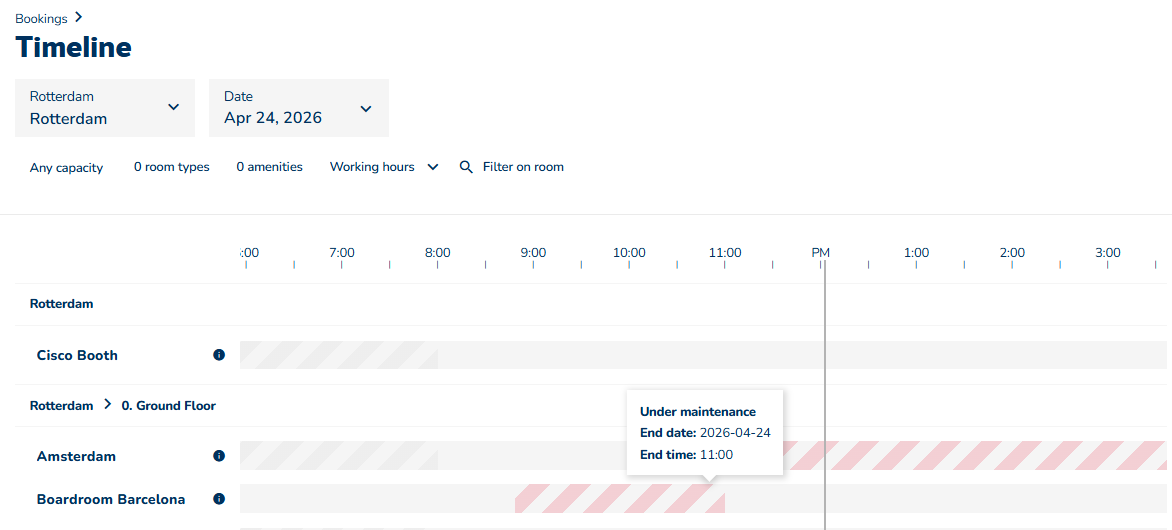Screen dimensions: 1172x530
Task: Click the Filter on room field
Action: tap(523, 167)
